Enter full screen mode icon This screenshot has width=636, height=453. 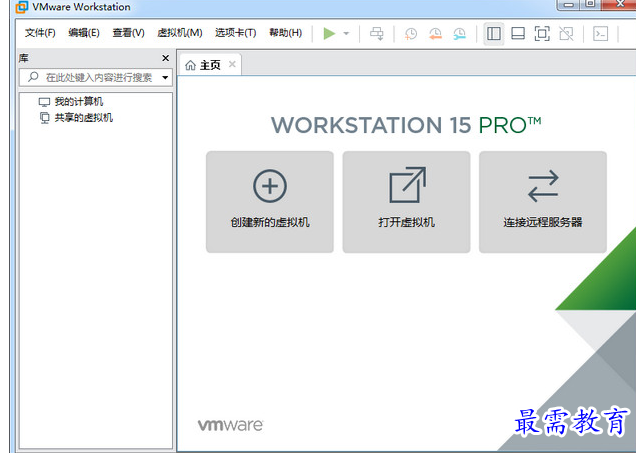click(x=542, y=34)
